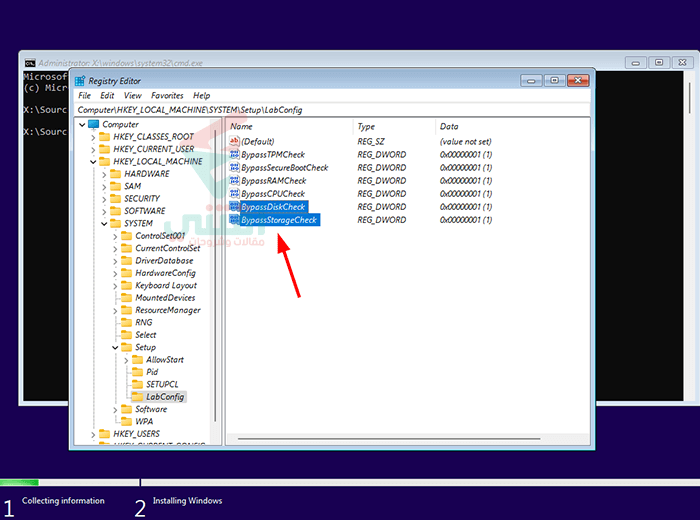Maximize the Registry Editor window
Screen dimensions: 700x520
coord(554,80)
